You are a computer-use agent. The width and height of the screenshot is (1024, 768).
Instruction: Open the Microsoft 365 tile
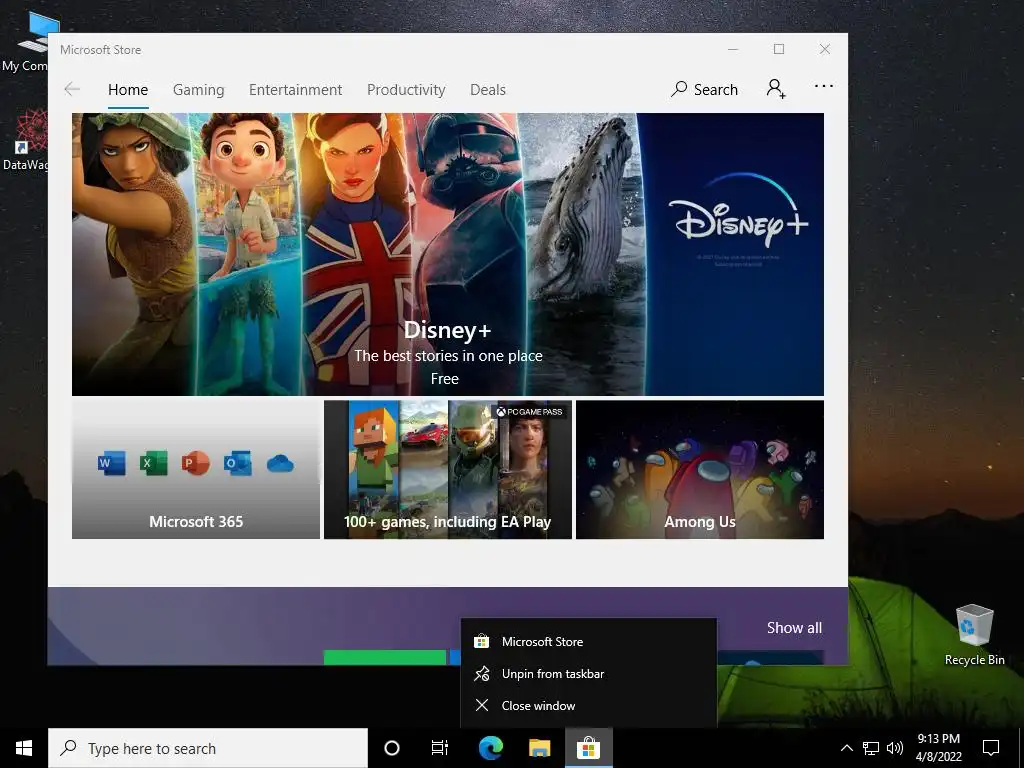196,470
